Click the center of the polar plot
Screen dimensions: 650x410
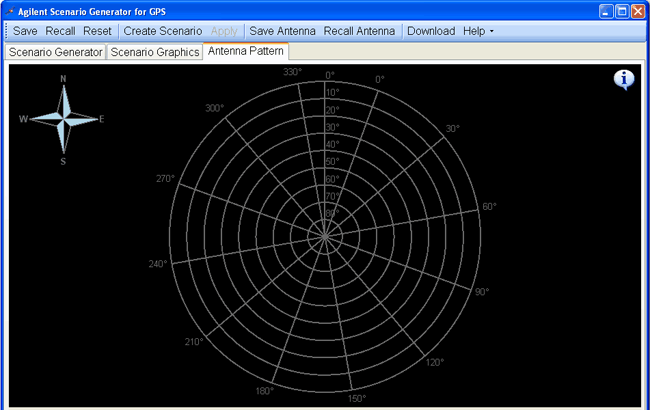pyautogui.click(x=324, y=234)
